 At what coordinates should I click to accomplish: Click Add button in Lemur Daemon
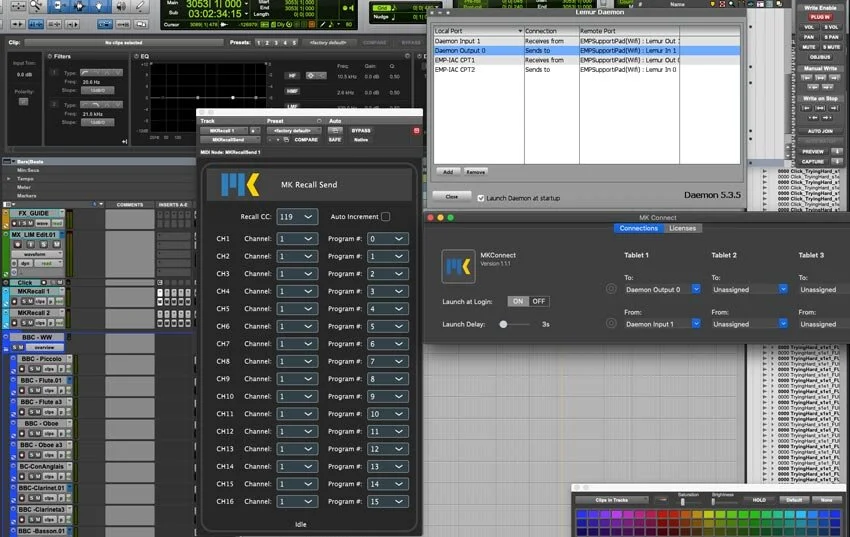pos(448,172)
